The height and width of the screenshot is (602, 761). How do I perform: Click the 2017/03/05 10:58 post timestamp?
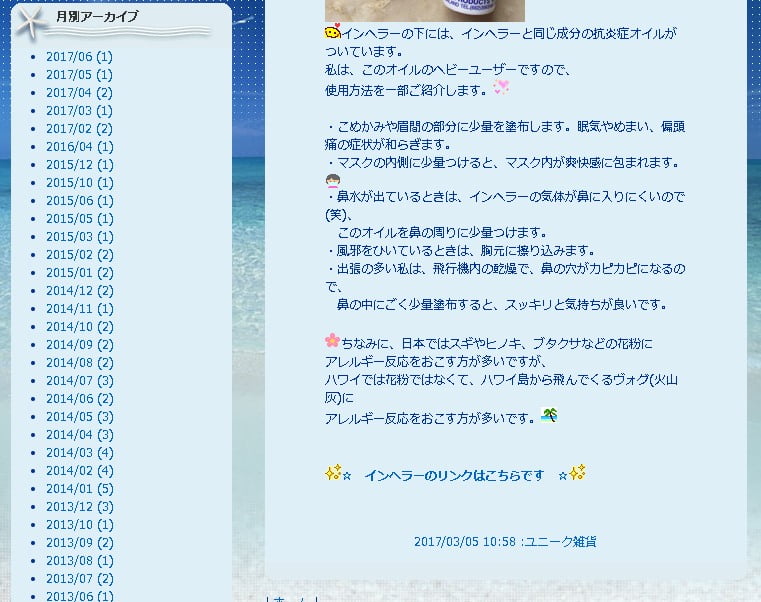[464, 541]
